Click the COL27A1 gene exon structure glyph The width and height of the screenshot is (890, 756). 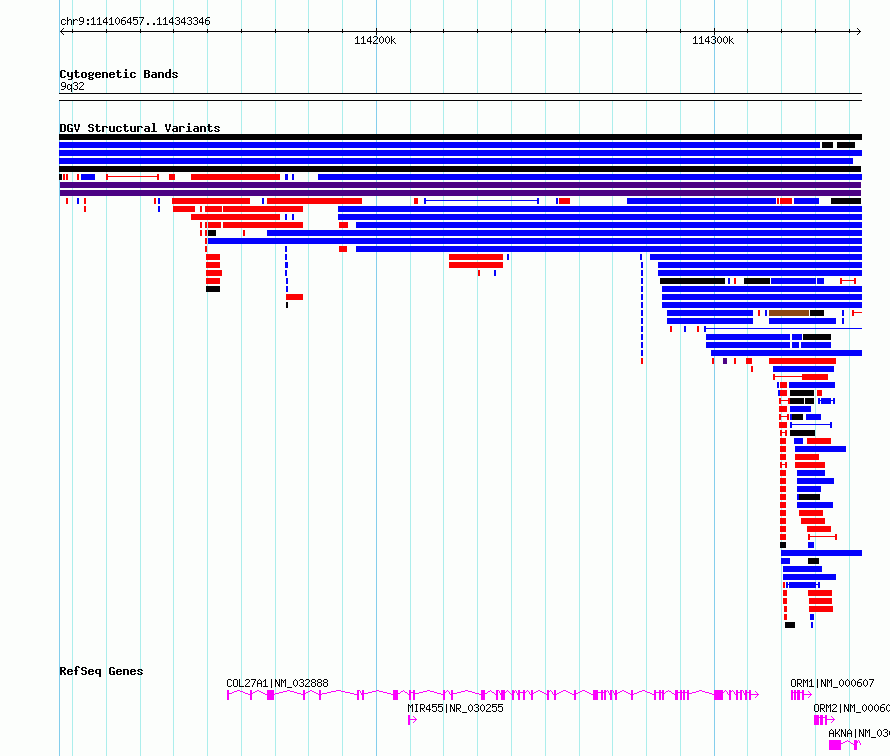(x=493, y=695)
